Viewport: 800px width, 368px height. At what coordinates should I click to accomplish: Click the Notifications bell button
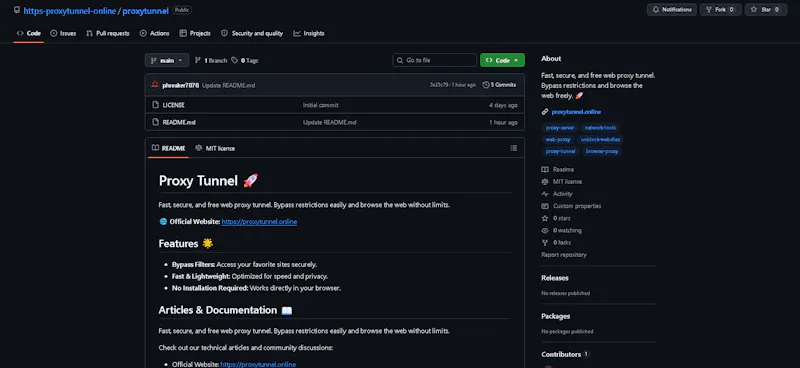(x=671, y=10)
